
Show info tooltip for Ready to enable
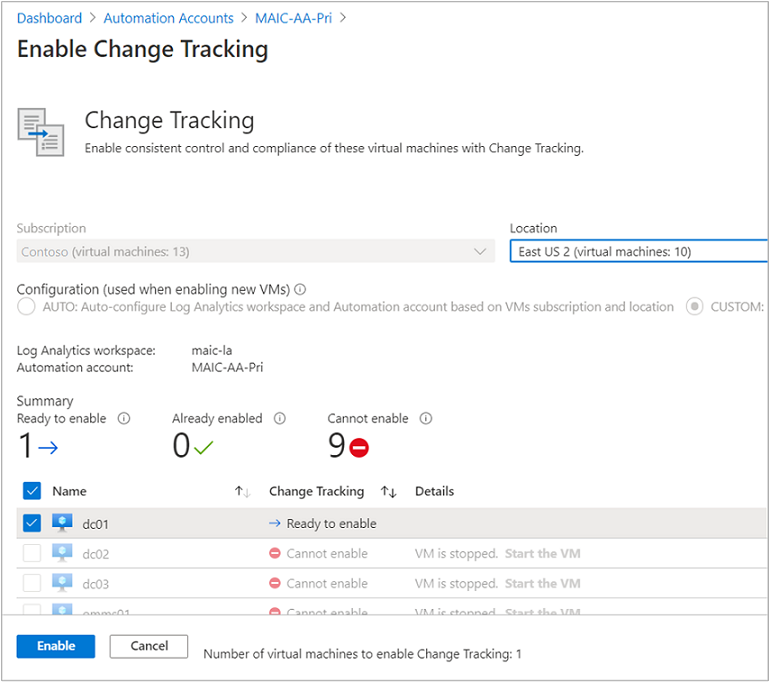click(124, 418)
